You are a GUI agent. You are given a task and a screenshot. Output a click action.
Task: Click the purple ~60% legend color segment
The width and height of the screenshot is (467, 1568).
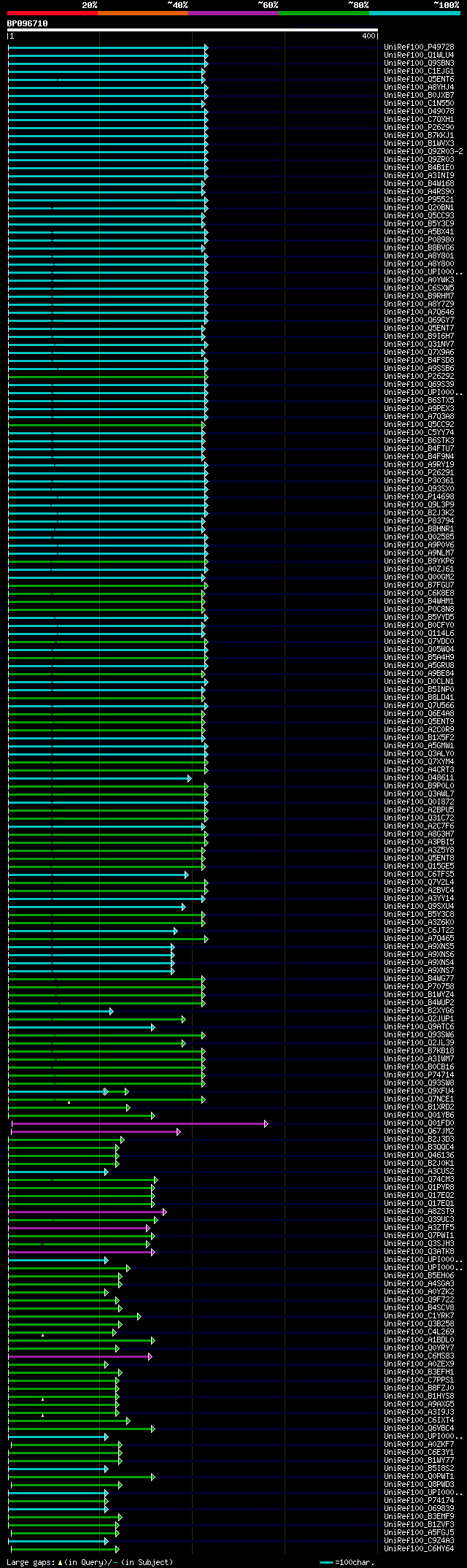click(x=233, y=13)
